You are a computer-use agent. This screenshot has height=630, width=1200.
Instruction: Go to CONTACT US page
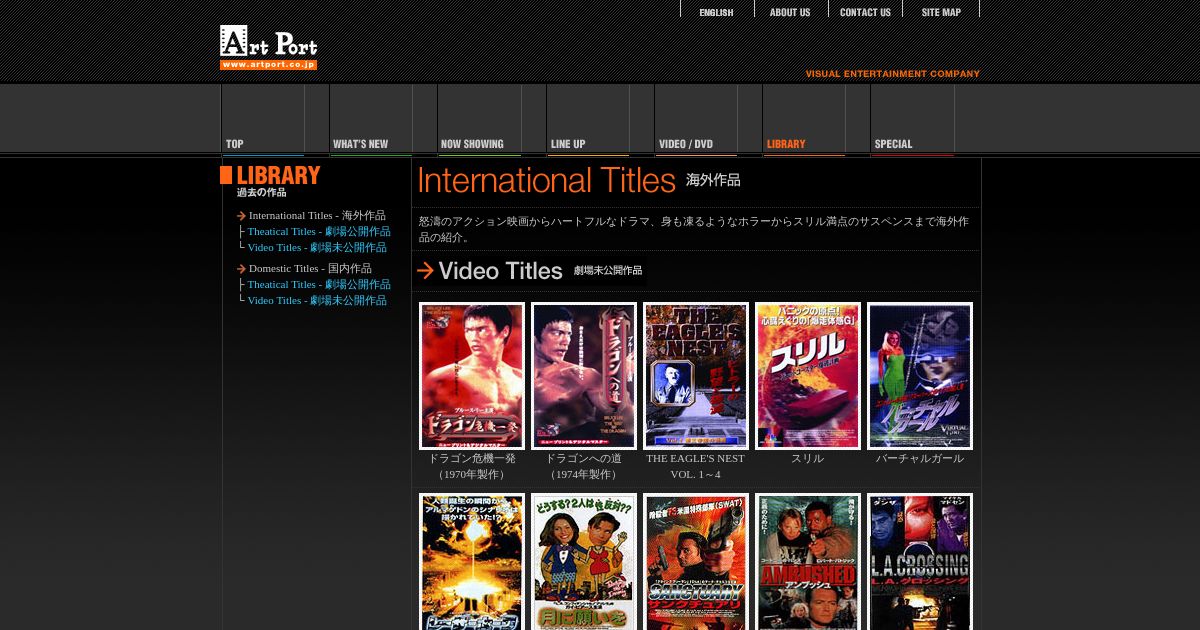tap(865, 12)
